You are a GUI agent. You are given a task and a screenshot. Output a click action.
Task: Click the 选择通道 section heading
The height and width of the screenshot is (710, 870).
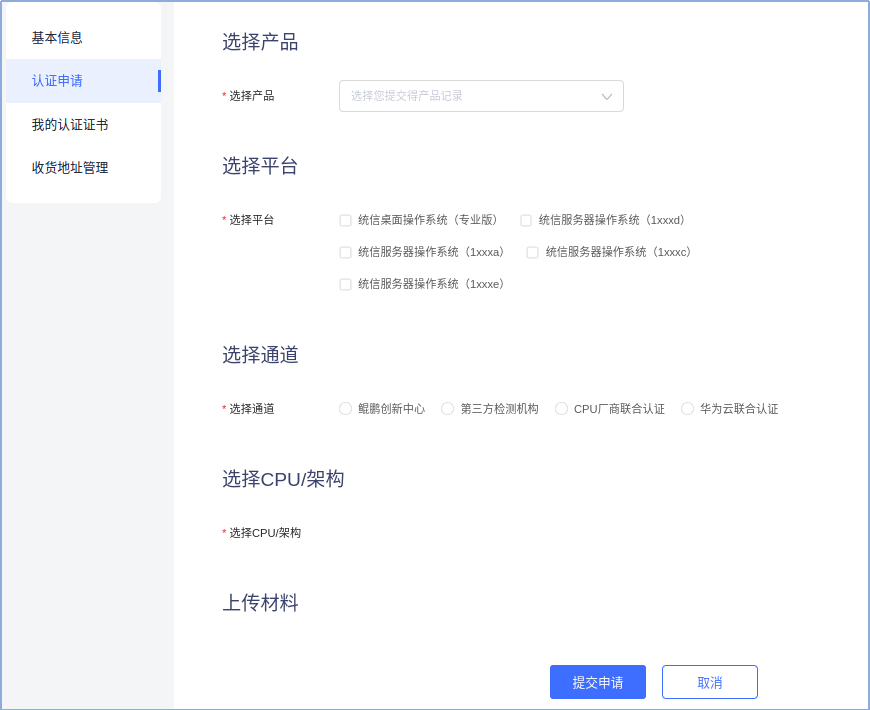[260, 355]
